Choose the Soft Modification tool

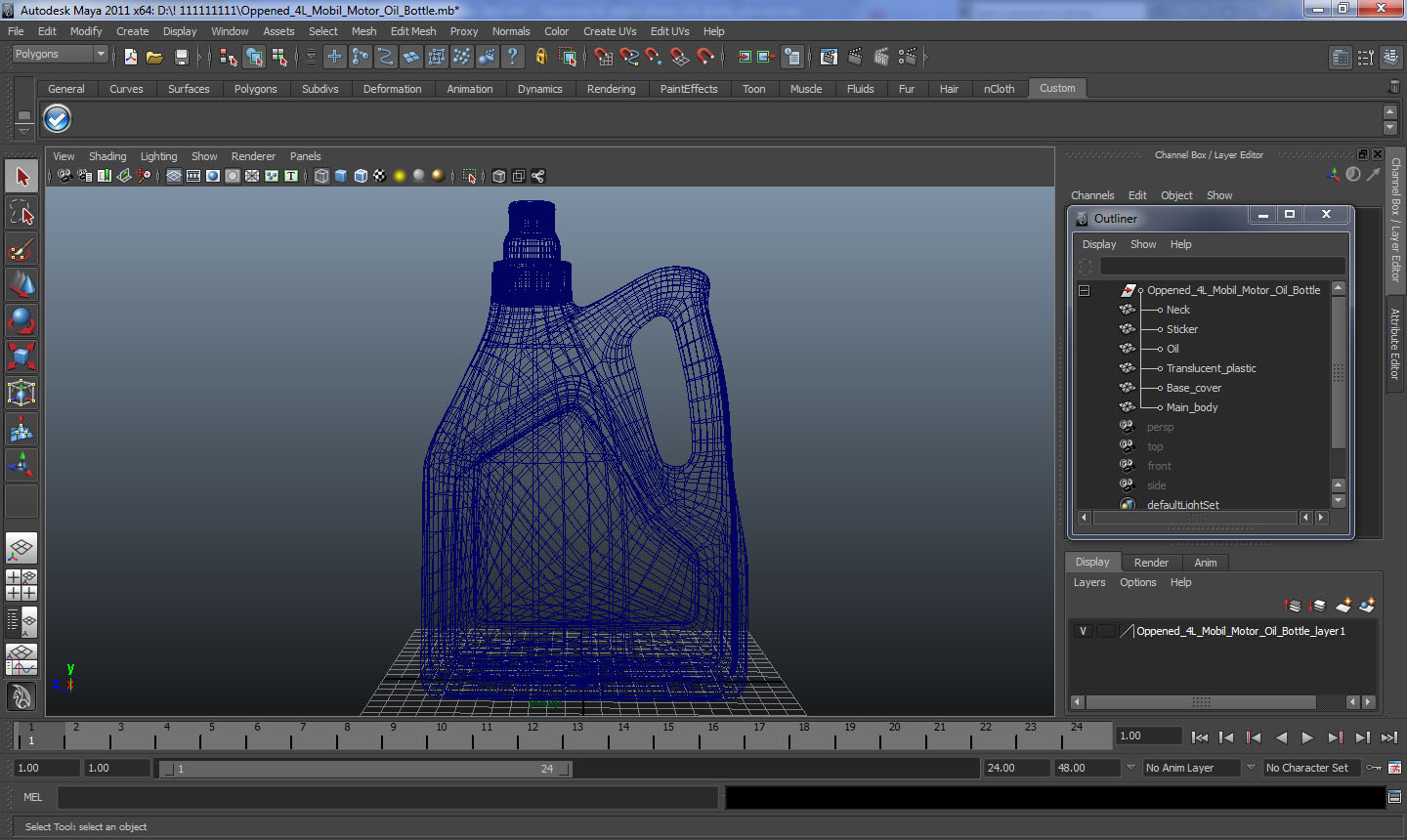(x=21, y=429)
